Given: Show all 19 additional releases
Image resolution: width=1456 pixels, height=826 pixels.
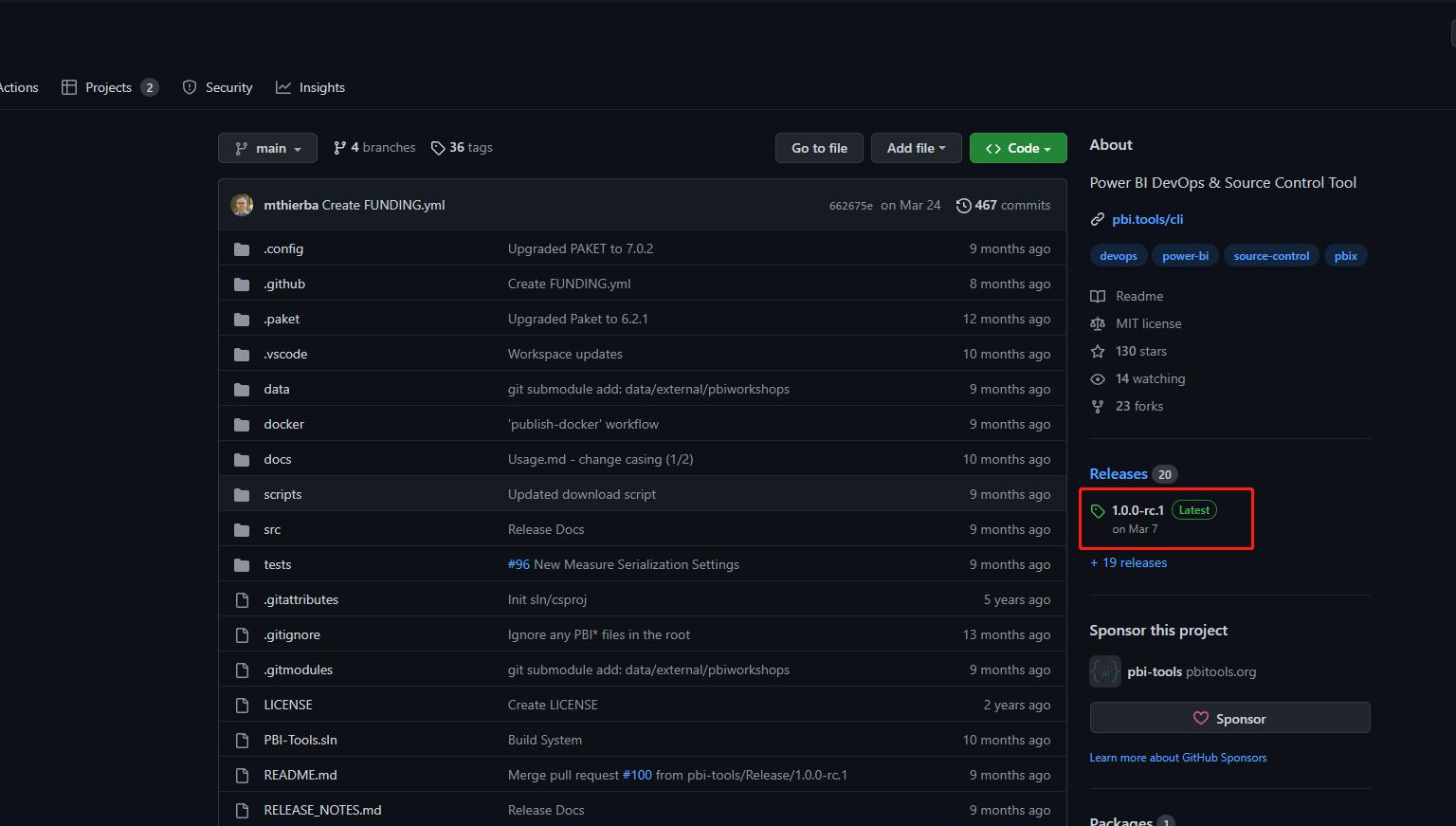Looking at the screenshot, I should pyautogui.click(x=1128, y=562).
